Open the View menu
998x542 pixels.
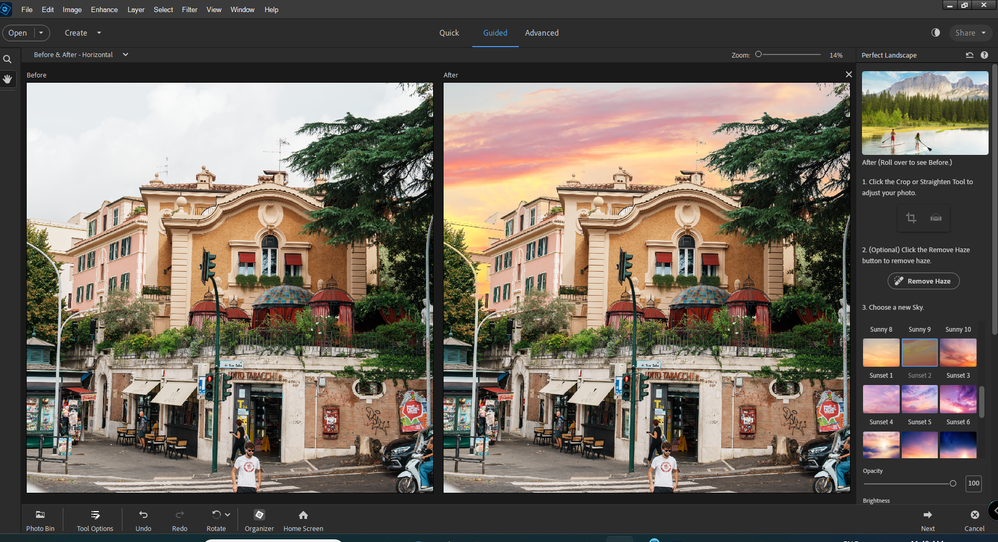click(214, 10)
